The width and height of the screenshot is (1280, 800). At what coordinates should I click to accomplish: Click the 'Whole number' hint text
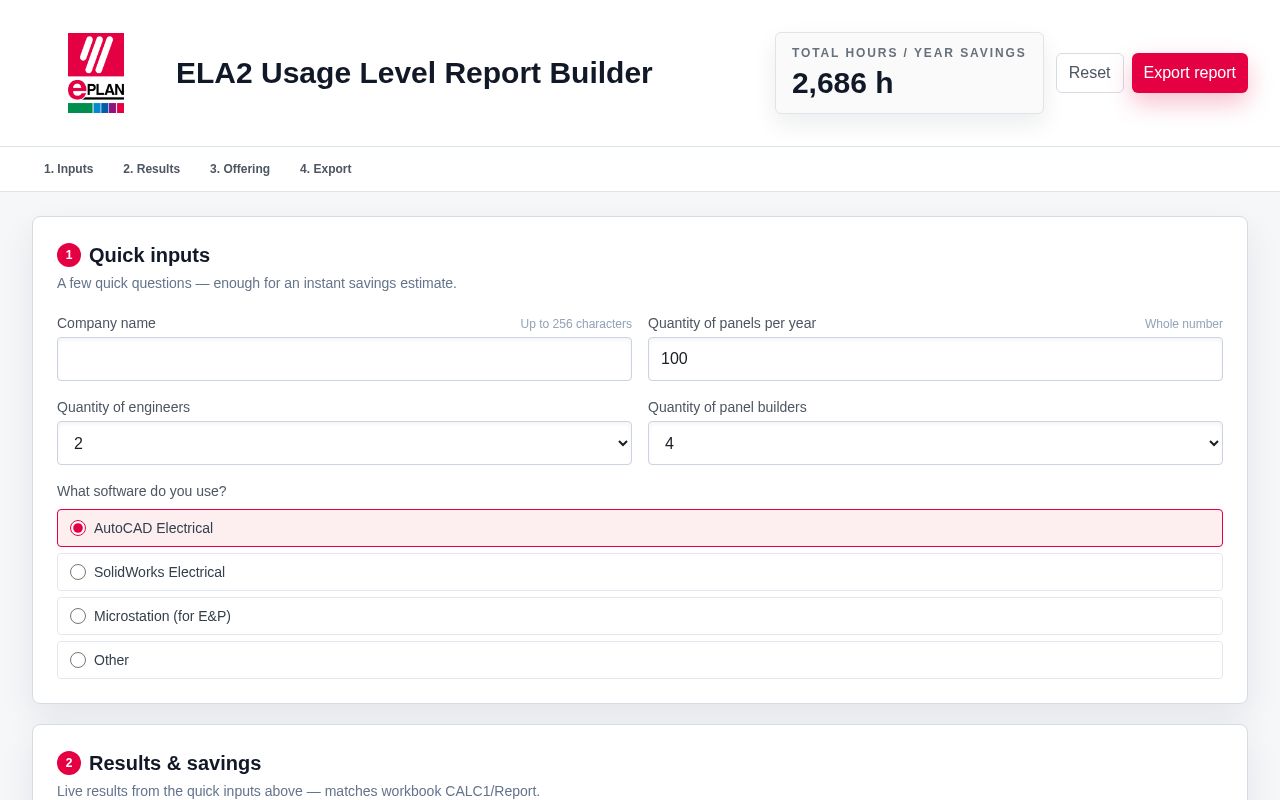[x=1184, y=324]
